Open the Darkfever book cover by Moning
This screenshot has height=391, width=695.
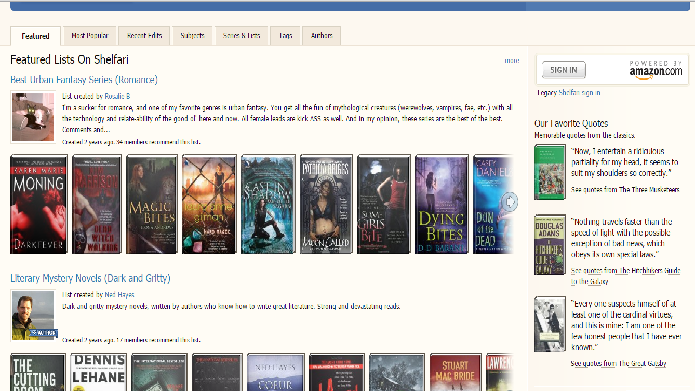(39, 204)
